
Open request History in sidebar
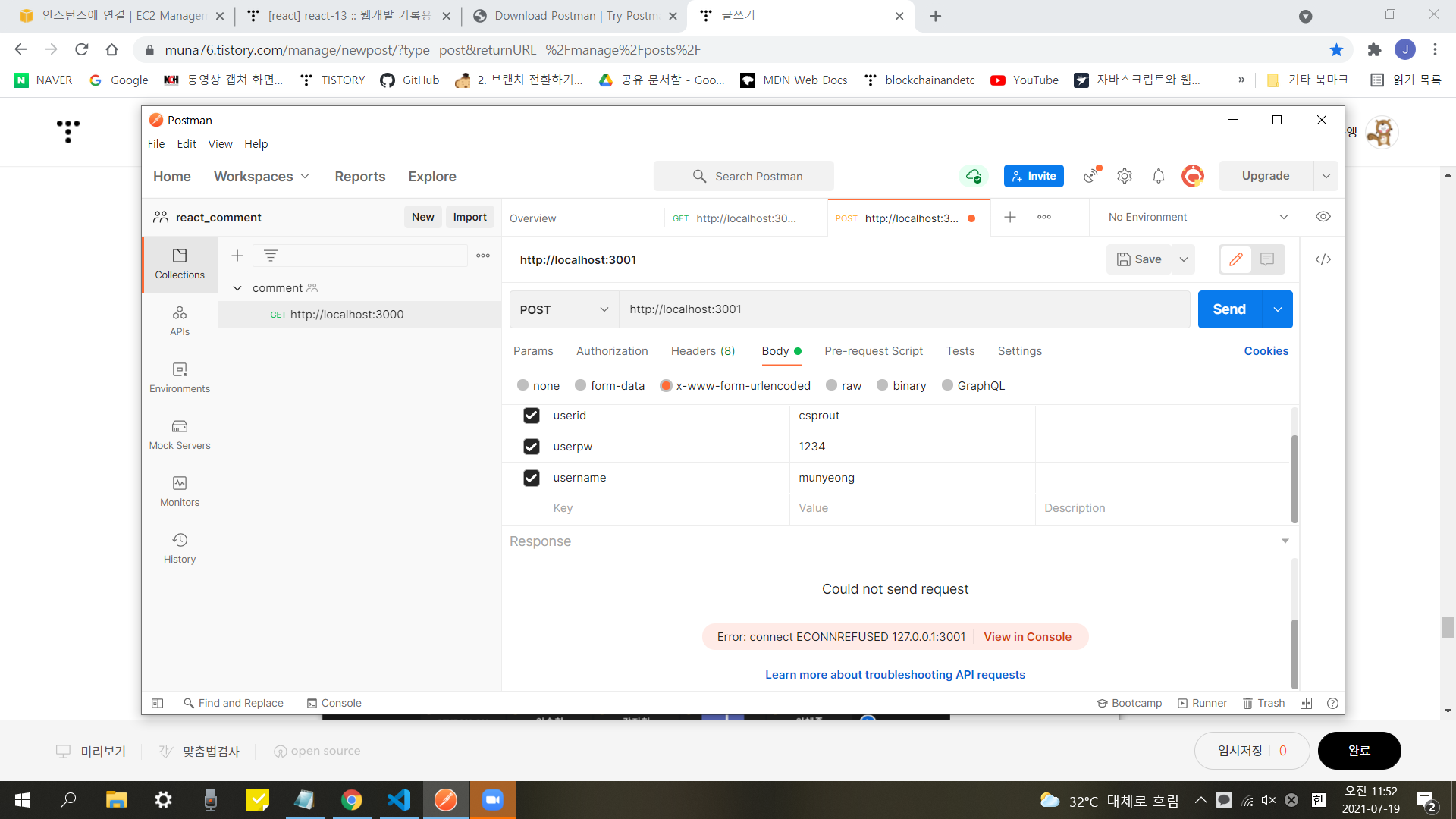click(180, 548)
